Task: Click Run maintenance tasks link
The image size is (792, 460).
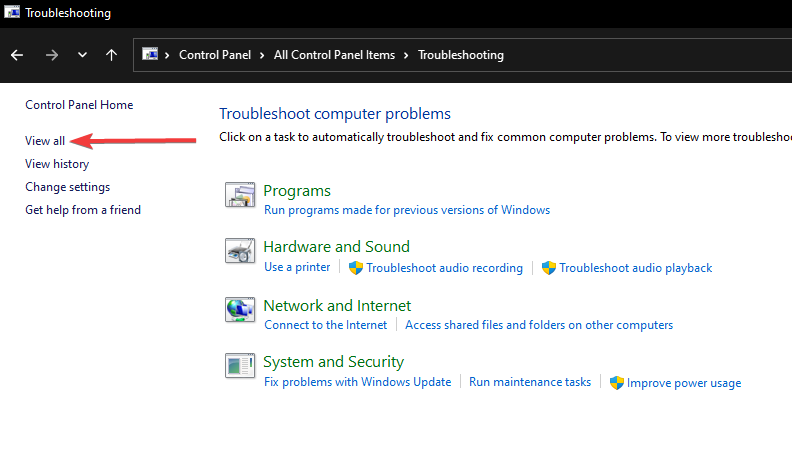Action: tap(530, 382)
